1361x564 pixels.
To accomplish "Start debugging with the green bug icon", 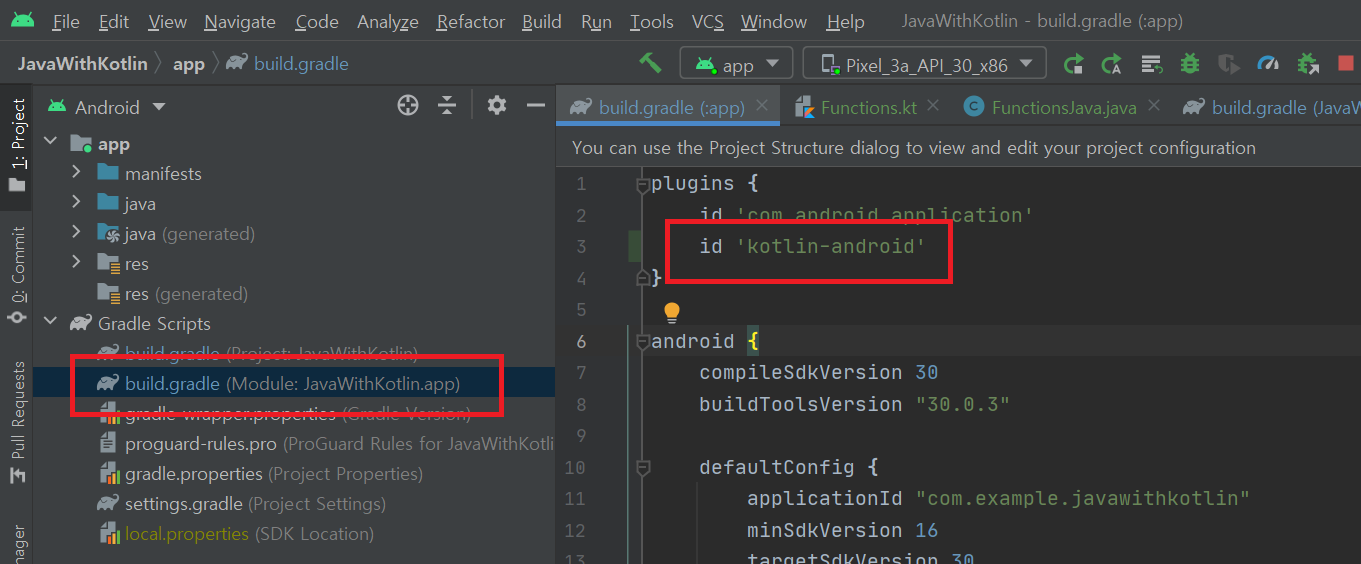I will click(x=1189, y=64).
